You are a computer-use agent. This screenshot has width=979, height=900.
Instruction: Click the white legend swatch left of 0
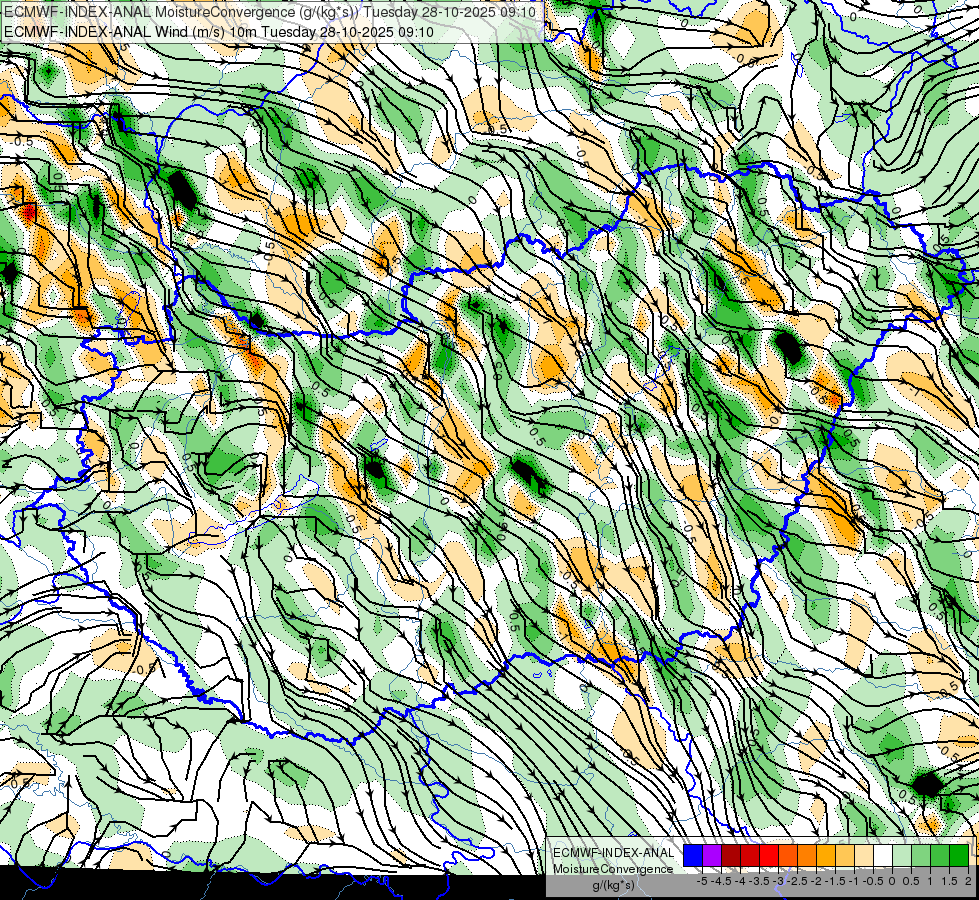(883, 855)
